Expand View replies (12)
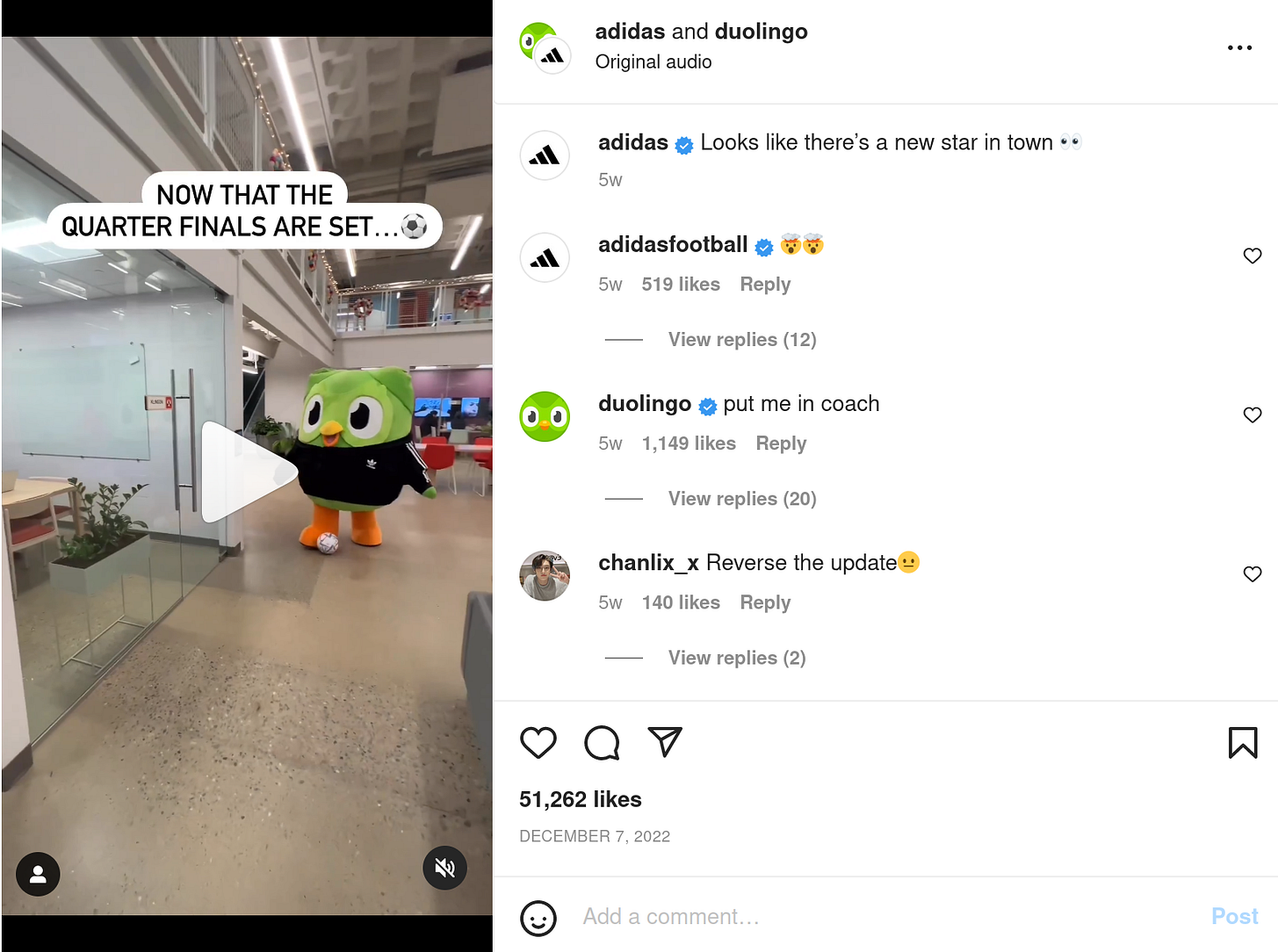Image resolution: width=1278 pixels, height=952 pixels. point(742,340)
